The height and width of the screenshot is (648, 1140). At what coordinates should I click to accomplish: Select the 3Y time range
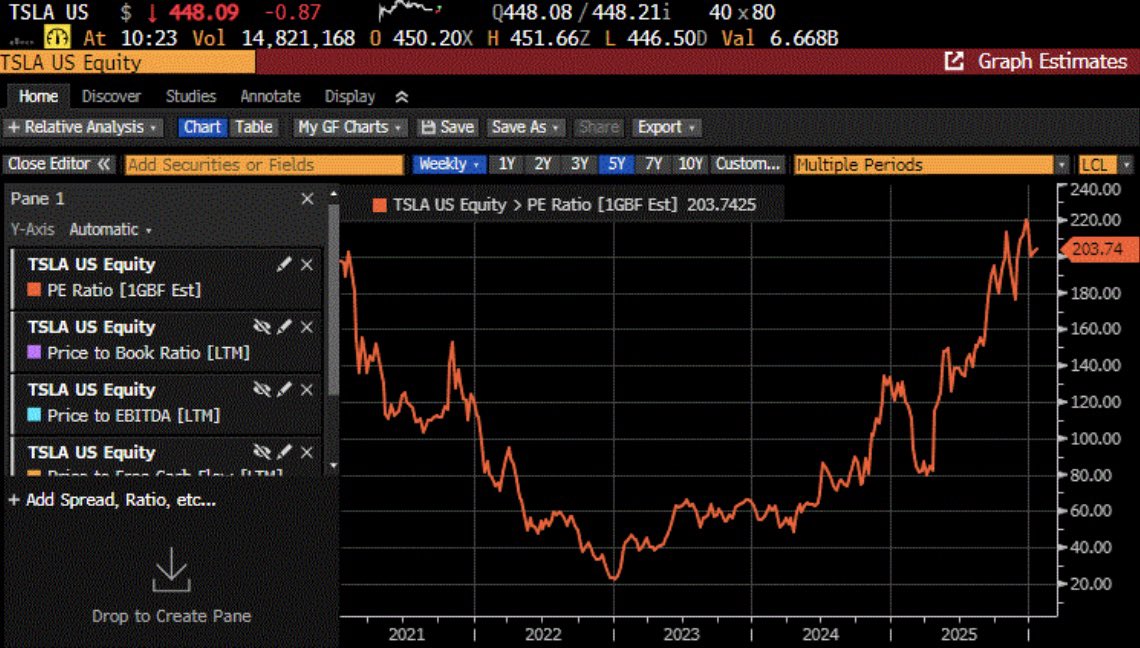click(579, 164)
